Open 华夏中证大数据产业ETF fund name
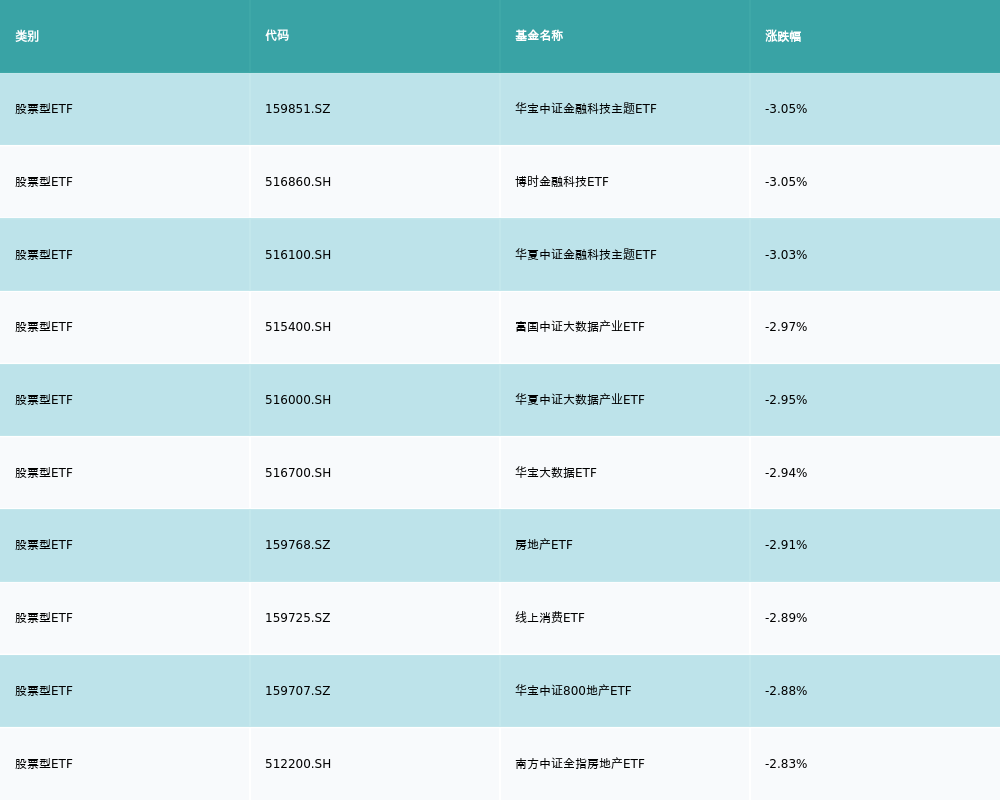The width and height of the screenshot is (1000, 800). 580,400
